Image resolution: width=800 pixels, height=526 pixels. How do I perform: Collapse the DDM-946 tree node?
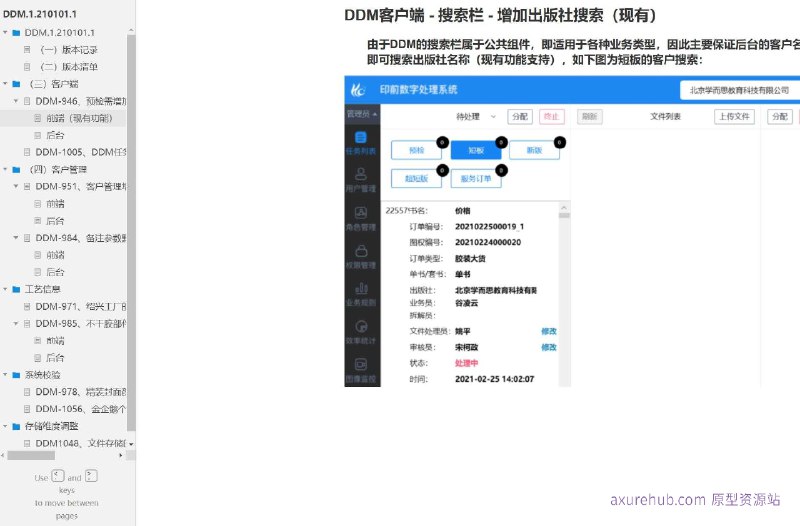(16, 101)
